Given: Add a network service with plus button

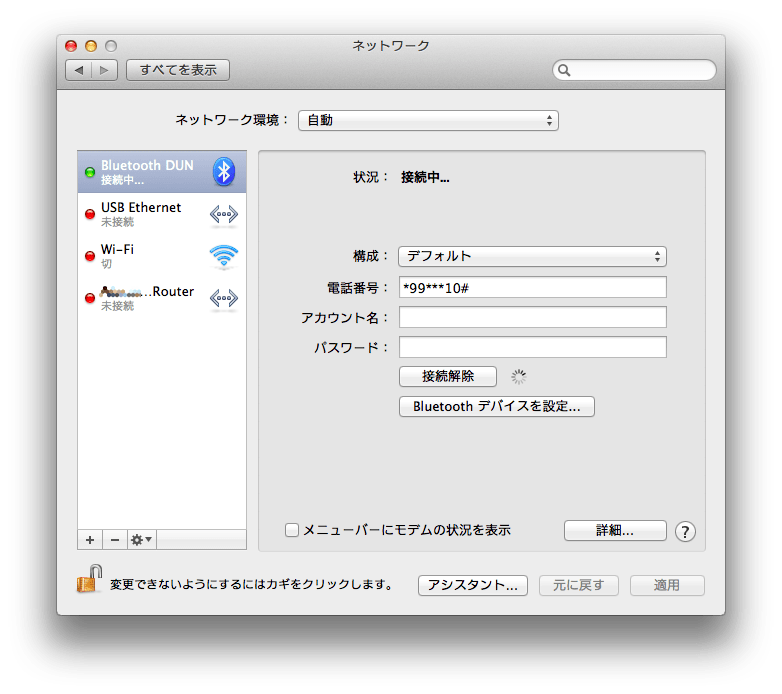Looking at the screenshot, I should tap(90, 540).
